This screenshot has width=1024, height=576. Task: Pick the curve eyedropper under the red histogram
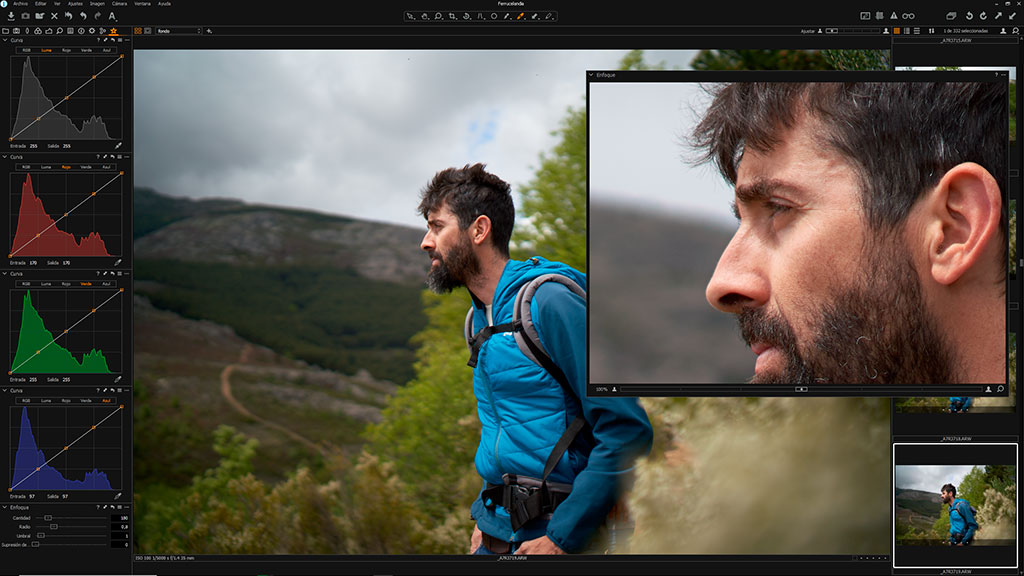(x=118, y=263)
